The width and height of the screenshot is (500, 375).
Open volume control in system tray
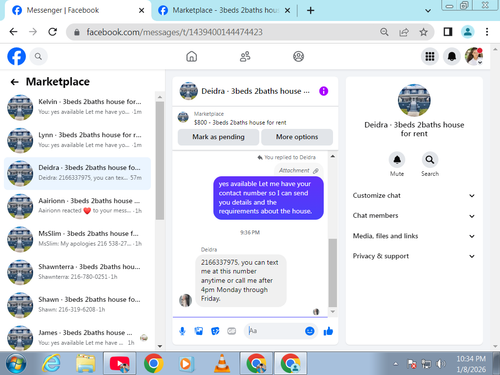[x=441, y=364]
